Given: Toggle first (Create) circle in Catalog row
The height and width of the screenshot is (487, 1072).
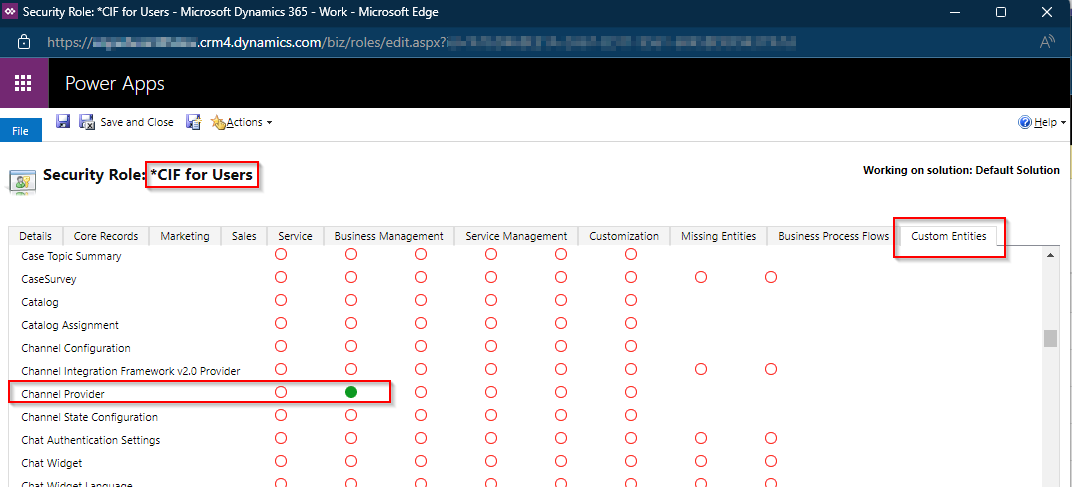Looking at the screenshot, I should pyautogui.click(x=280, y=300).
